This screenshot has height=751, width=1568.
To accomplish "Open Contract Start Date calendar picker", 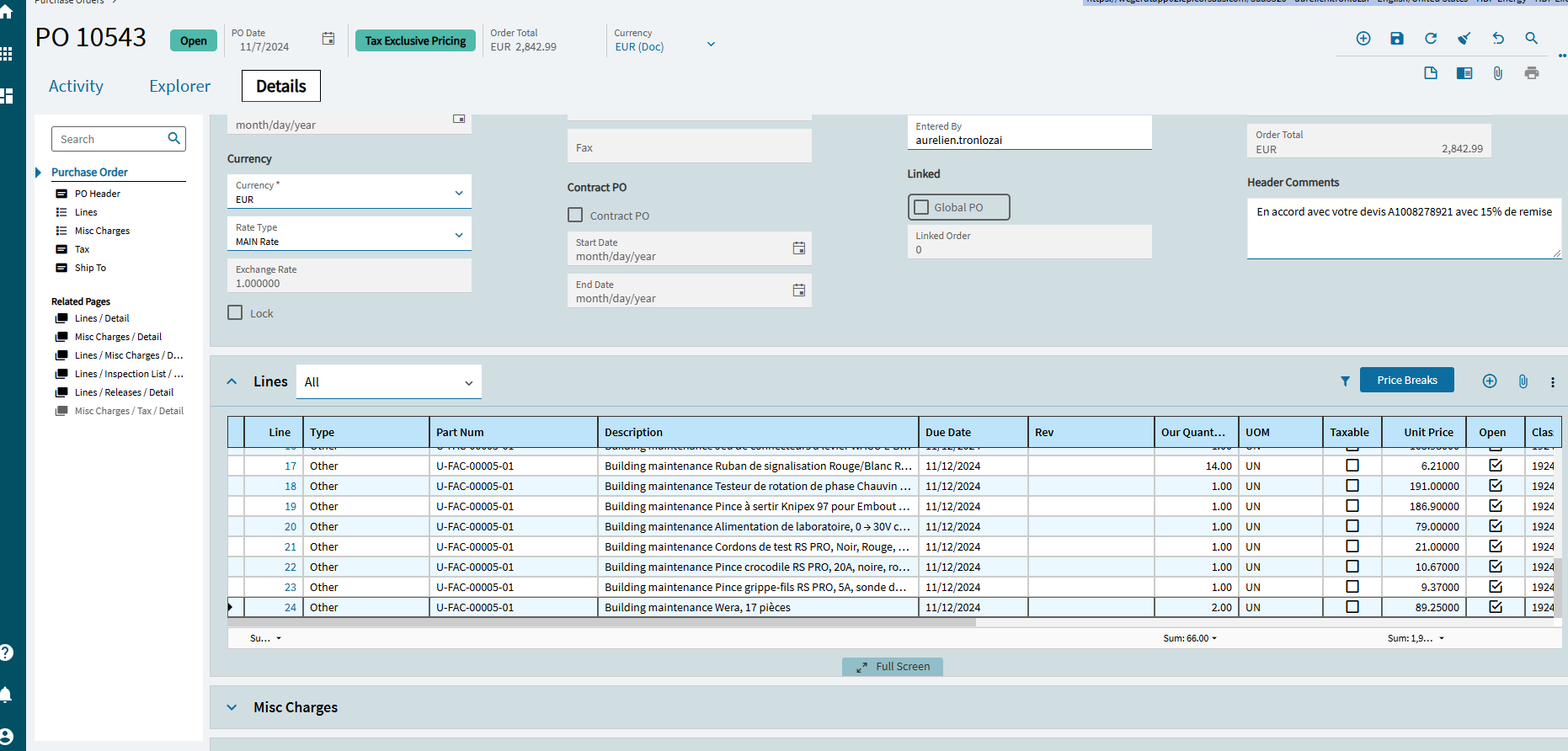I will (x=799, y=248).
